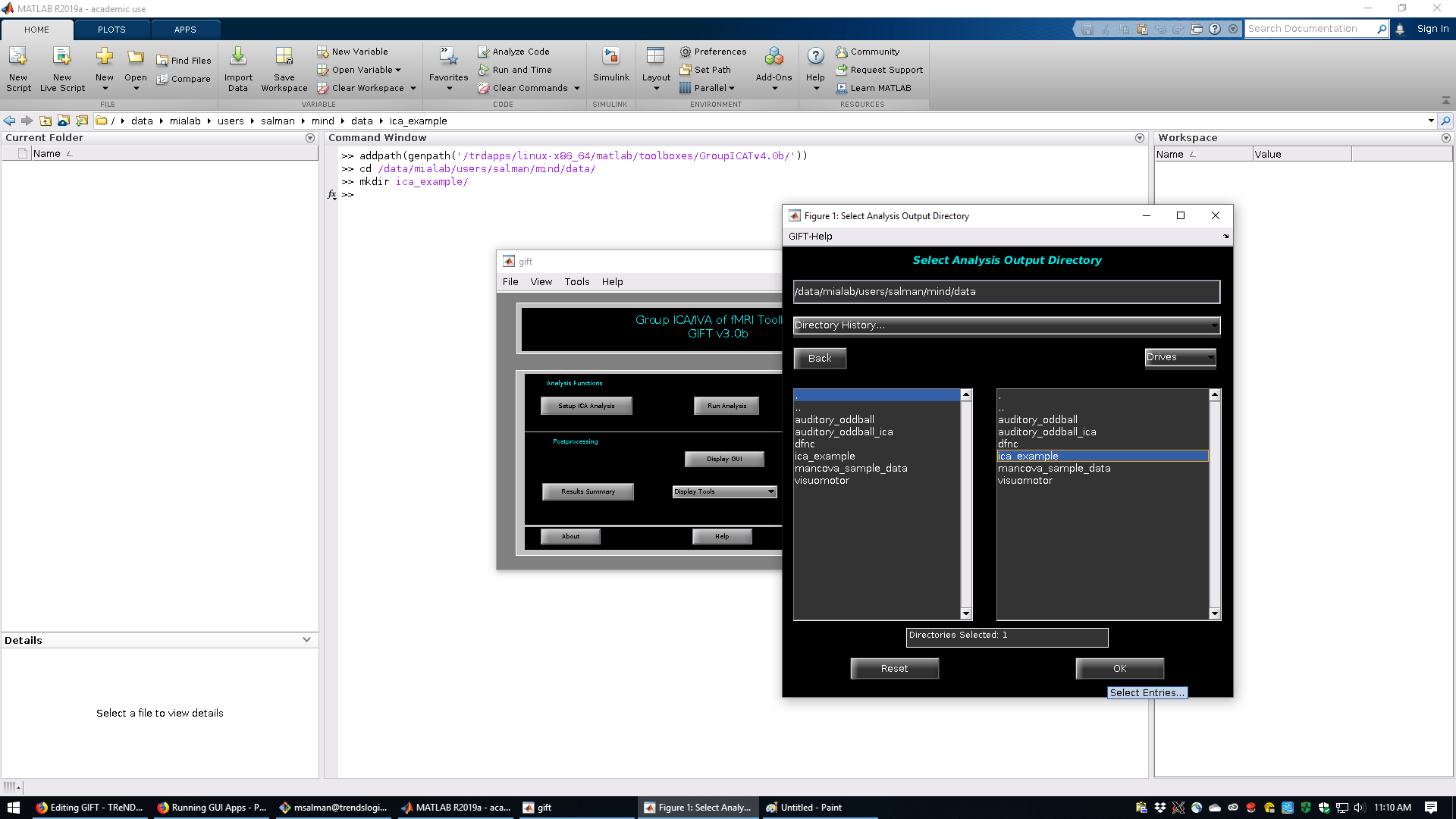Click Run Analysis button in gift
The image size is (1456, 819).
tap(727, 406)
